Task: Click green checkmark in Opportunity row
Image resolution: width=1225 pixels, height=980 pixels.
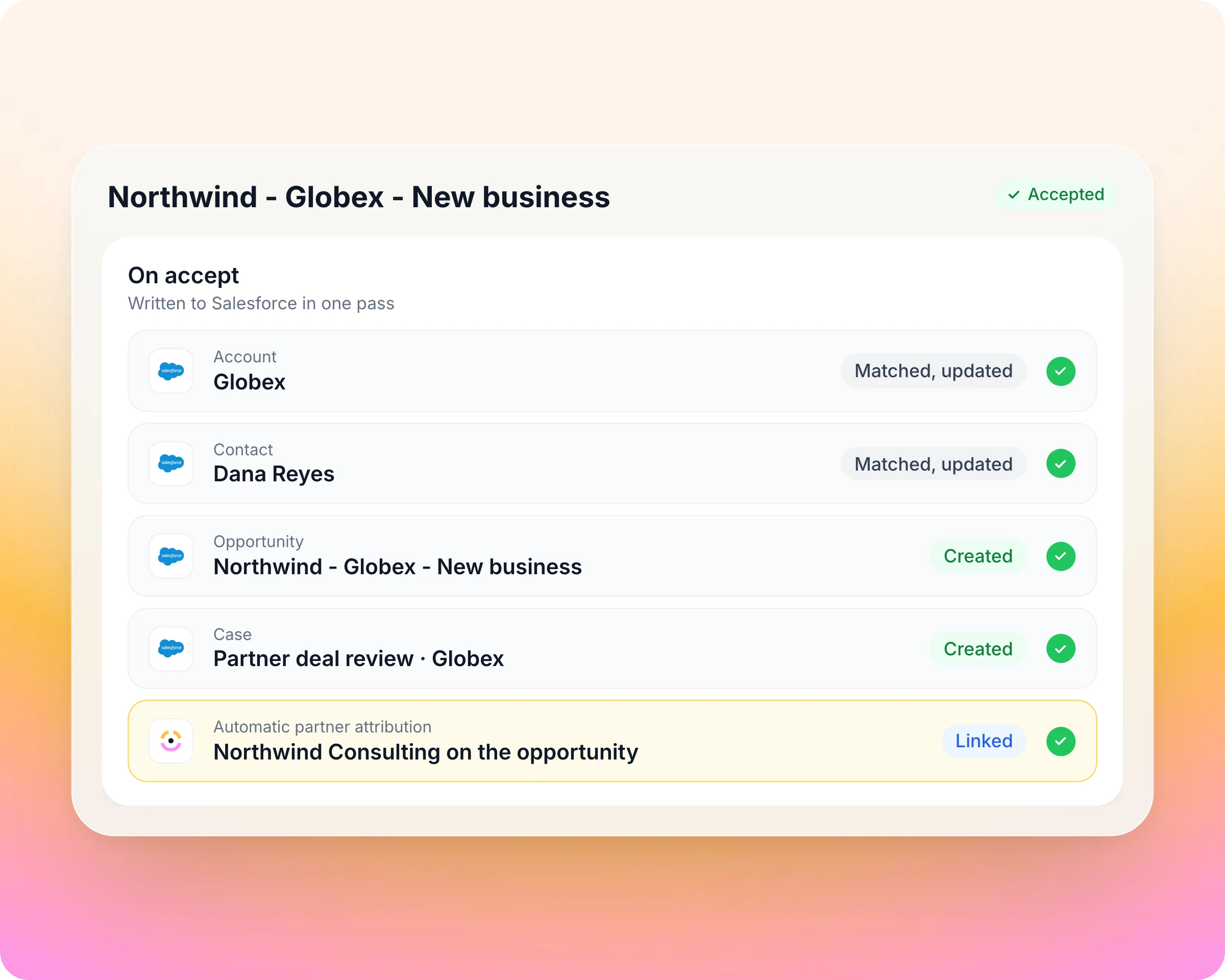Action: [1061, 556]
